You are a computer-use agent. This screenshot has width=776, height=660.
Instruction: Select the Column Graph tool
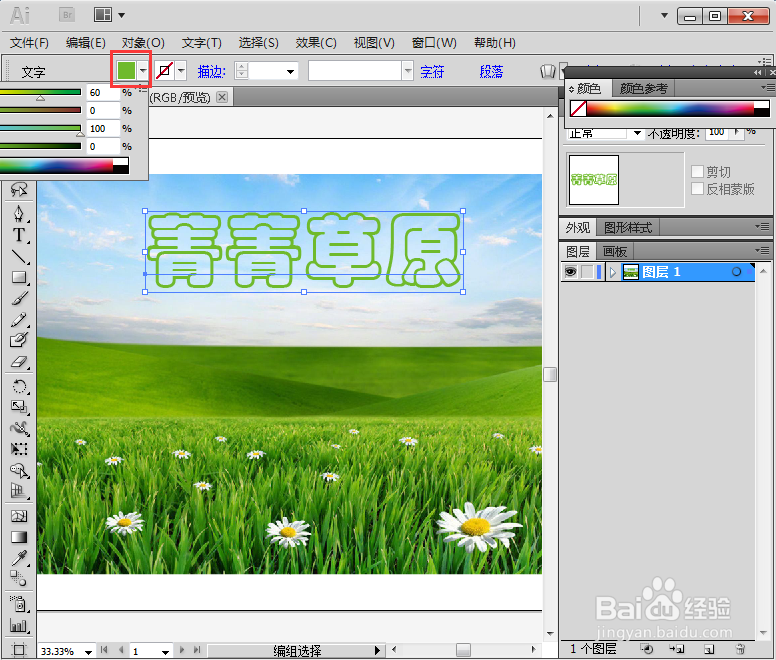[x=19, y=626]
